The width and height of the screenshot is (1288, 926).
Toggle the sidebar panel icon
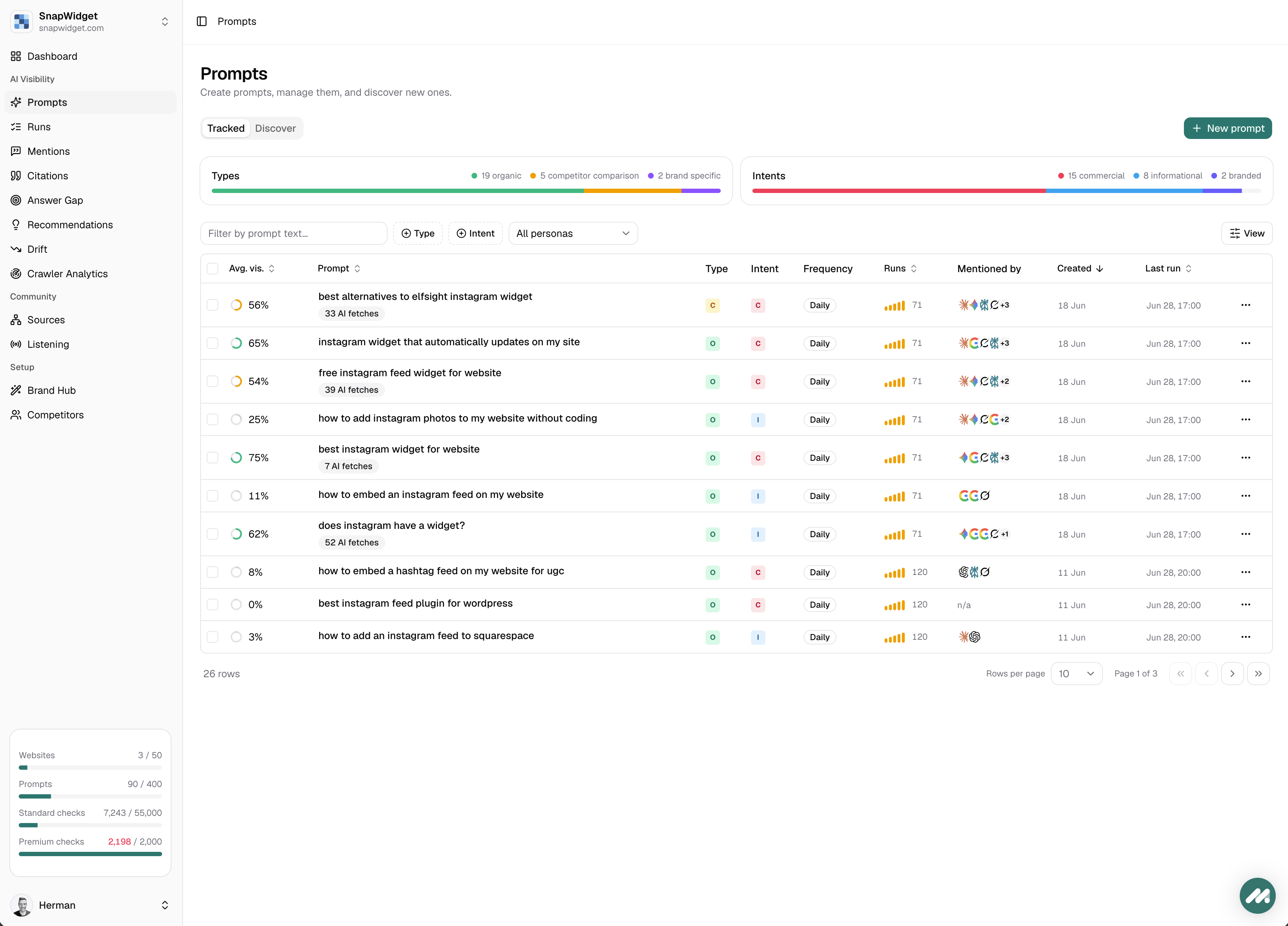tap(202, 22)
